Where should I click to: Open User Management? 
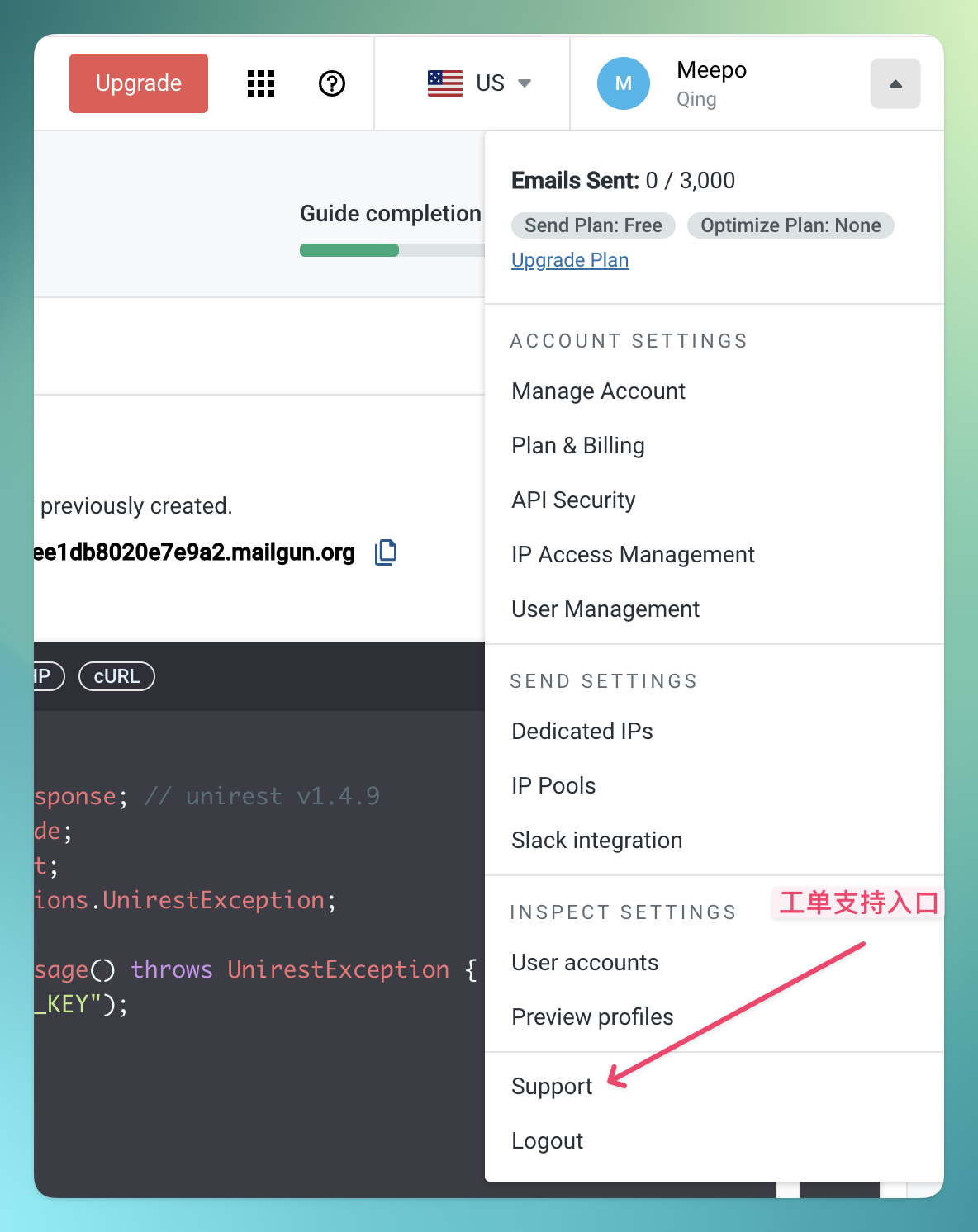click(x=605, y=609)
